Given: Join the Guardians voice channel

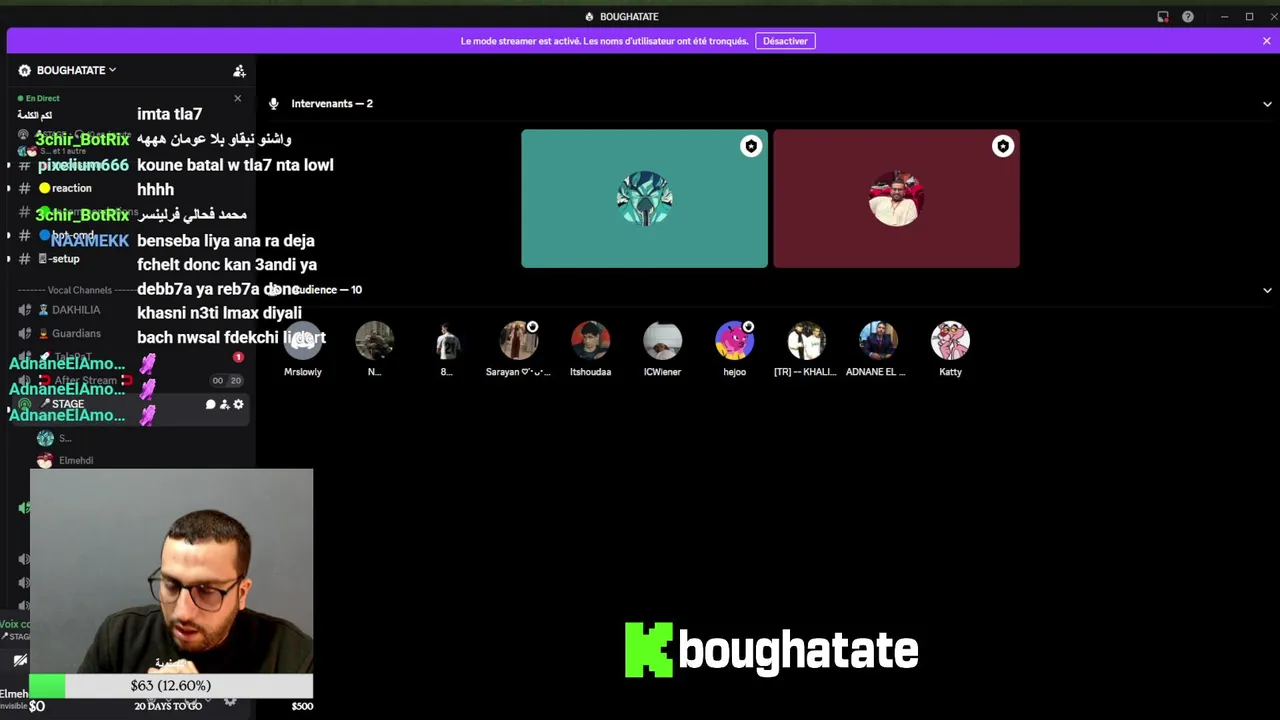Looking at the screenshot, I should [75, 334].
